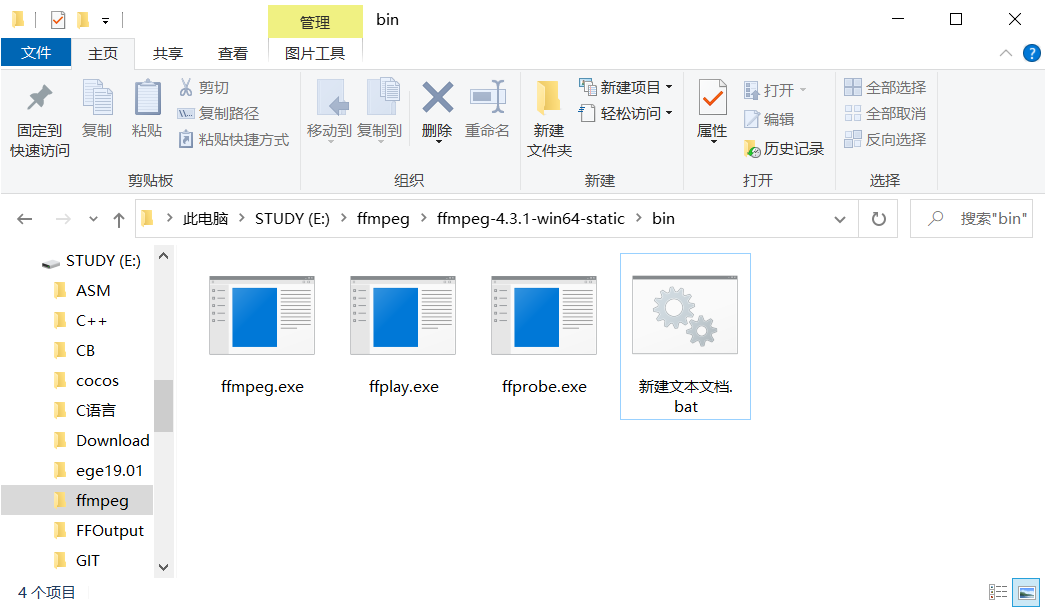The width and height of the screenshot is (1046, 608).
Task: Click the 编辑 edit button
Action: (769, 119)
